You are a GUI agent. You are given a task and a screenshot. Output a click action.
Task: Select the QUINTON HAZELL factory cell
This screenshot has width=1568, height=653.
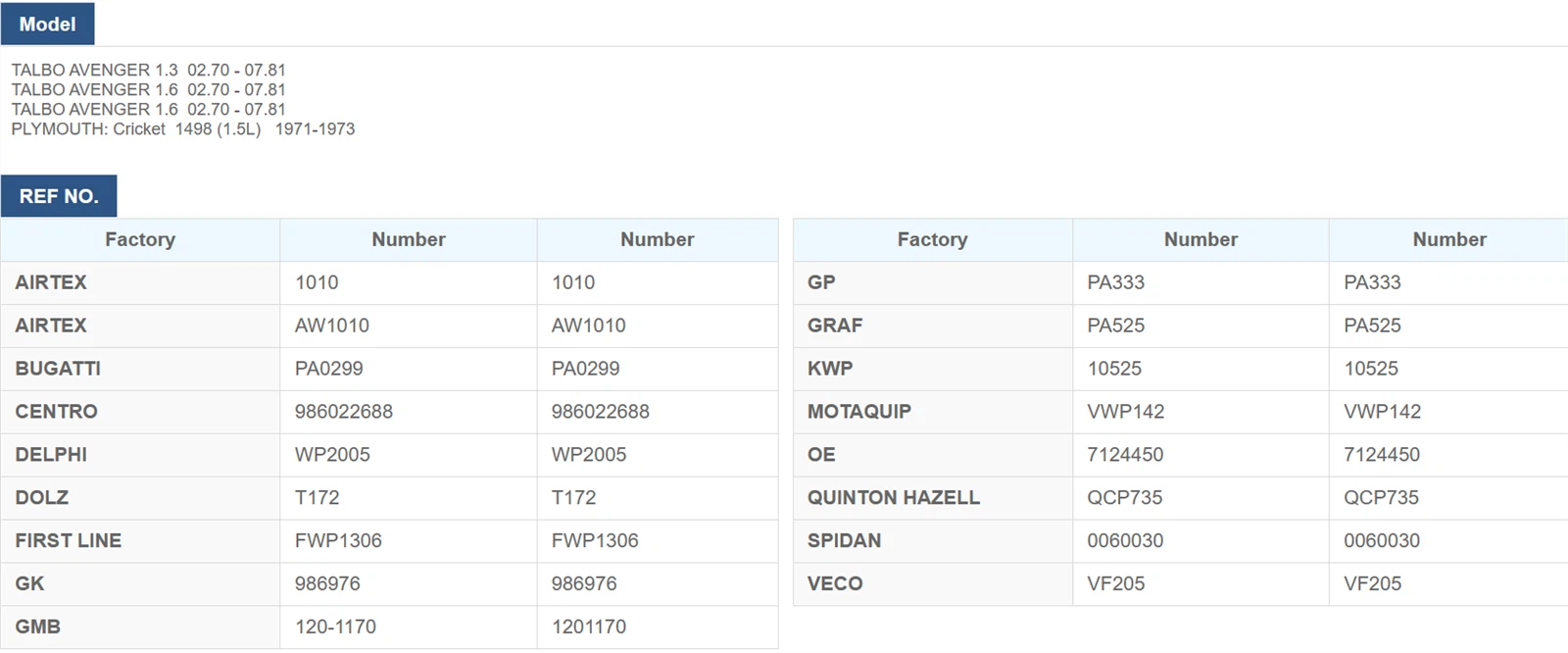pyautogui.click(x=894, y=498)
